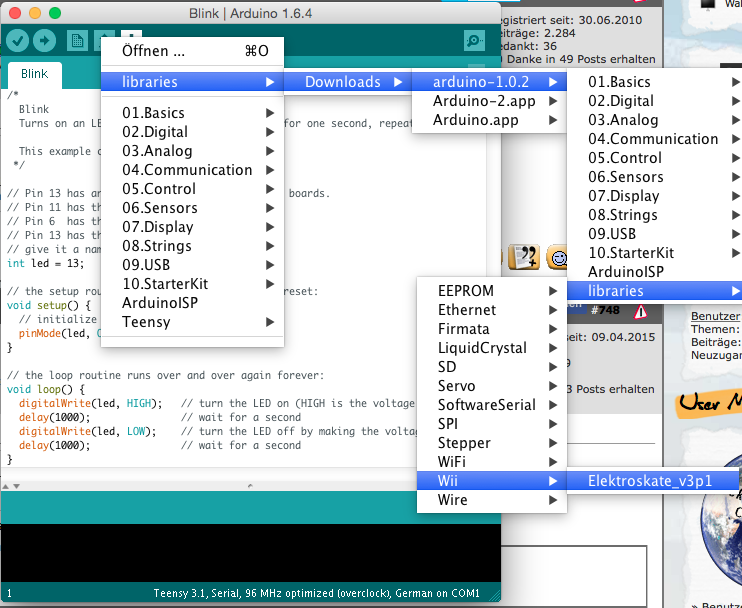742x608 pixels.
Task: Expand the arrow beside Downloads
Action: tap(398, 82)
